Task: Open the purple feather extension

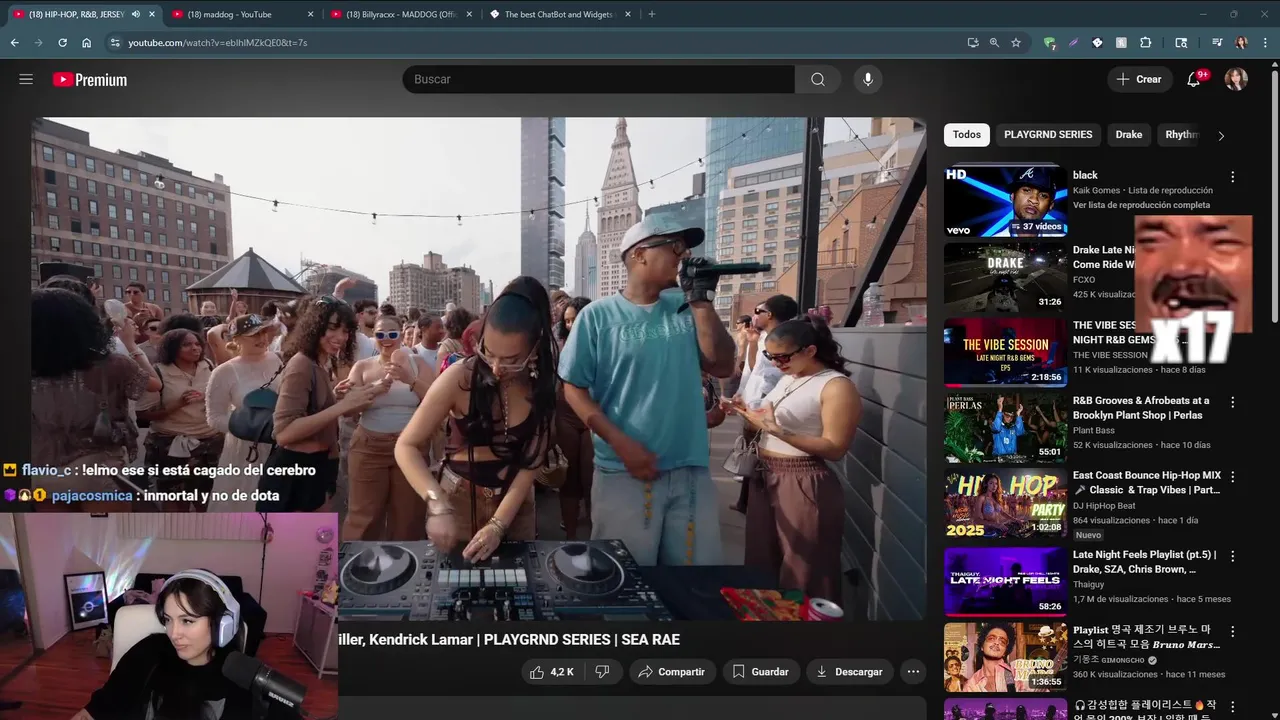Action: pos(1073,43)
